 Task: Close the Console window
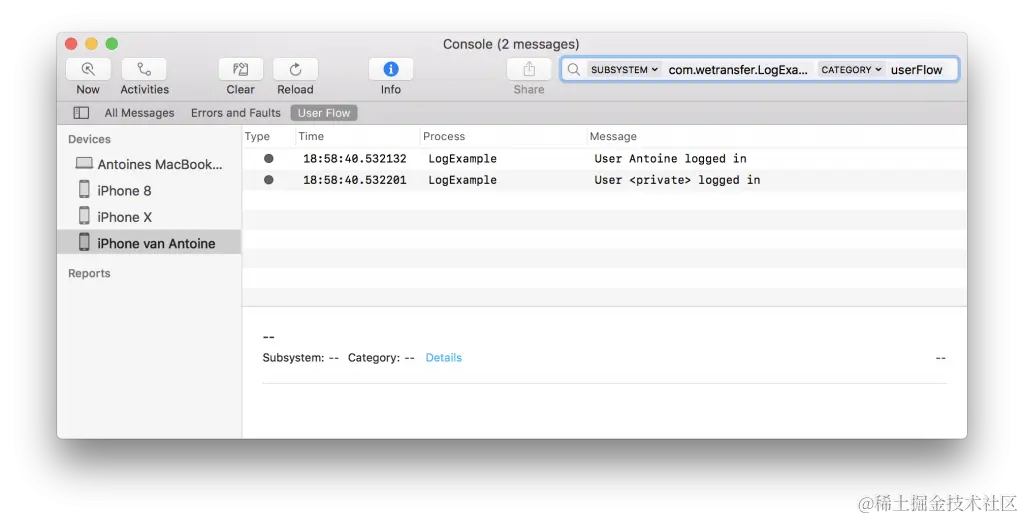click(71, 44)
